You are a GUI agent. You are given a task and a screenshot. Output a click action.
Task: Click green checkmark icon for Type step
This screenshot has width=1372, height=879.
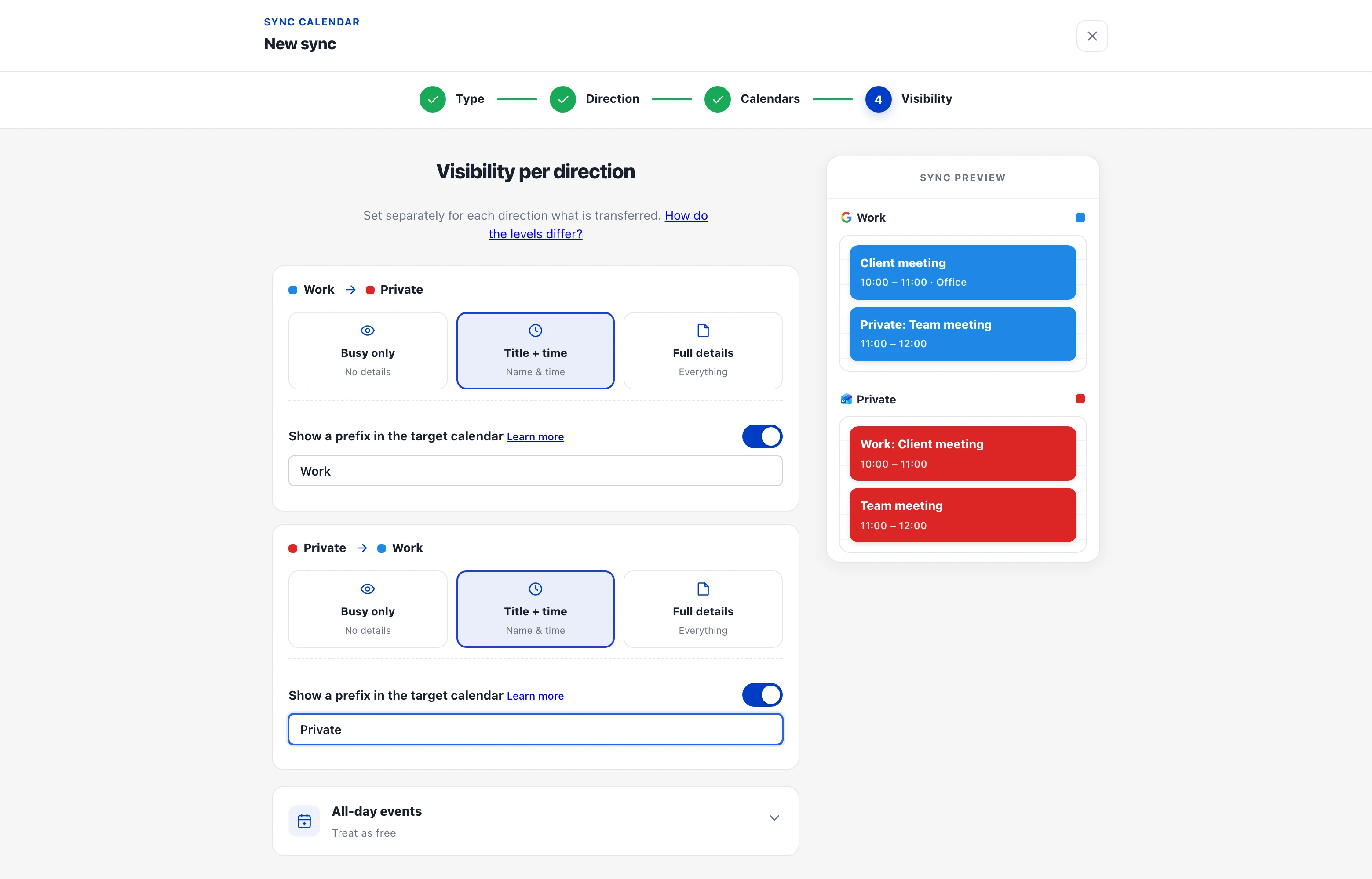coord(433,99)
